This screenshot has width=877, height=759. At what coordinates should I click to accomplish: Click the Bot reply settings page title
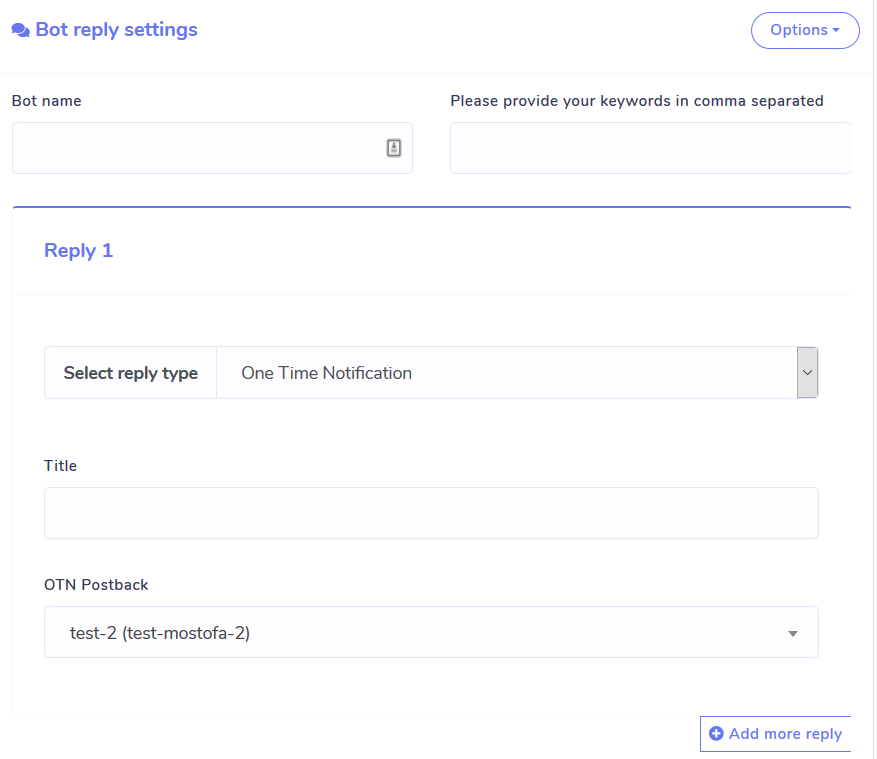point(116,30)
